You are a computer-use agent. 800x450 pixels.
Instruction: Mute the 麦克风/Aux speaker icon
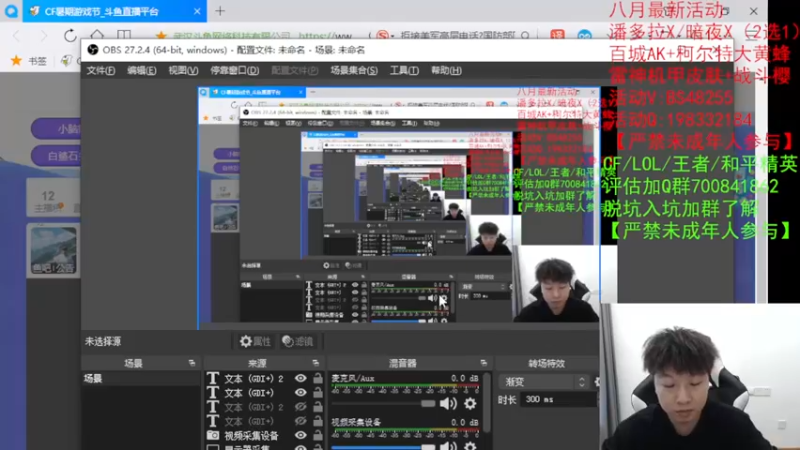pyautogui.click(x=448, y=404)
